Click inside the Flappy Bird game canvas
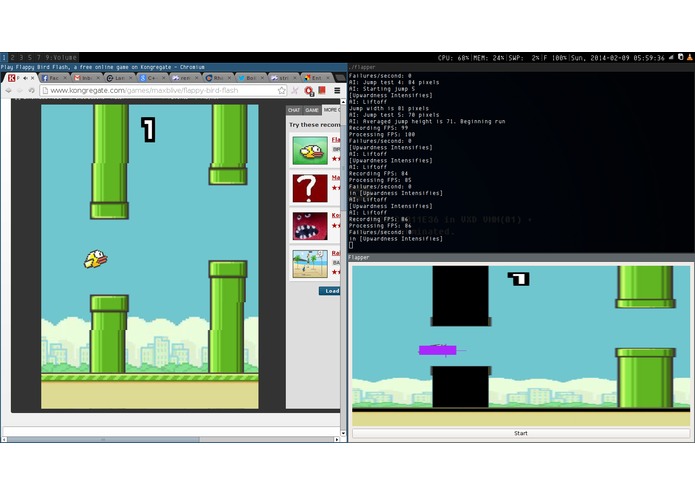 150,256
